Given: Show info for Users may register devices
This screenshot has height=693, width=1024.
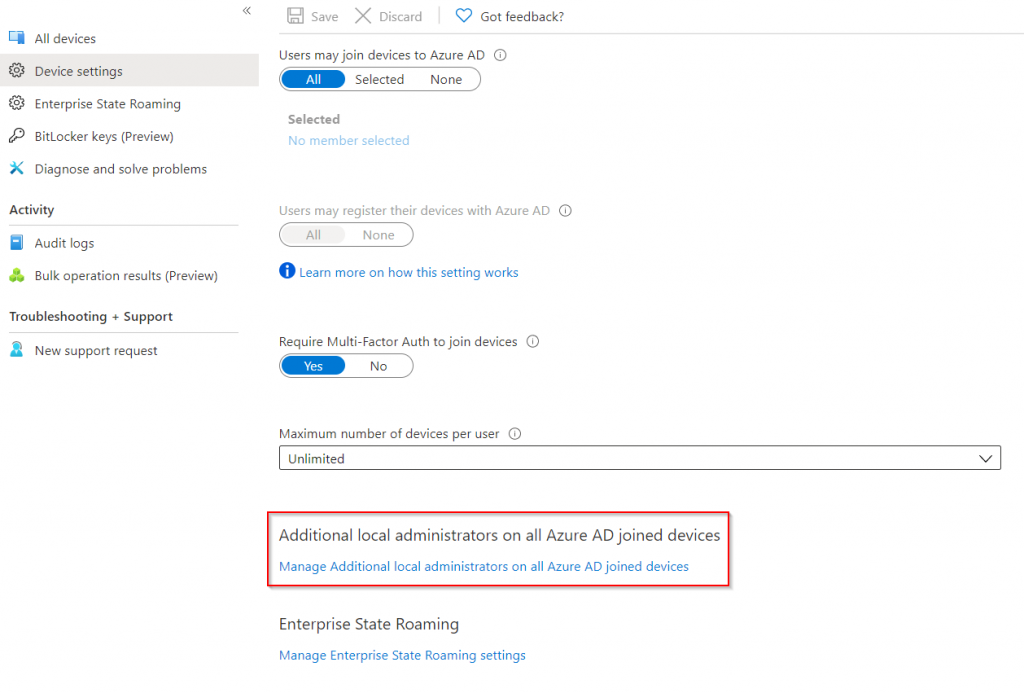Looking at the screenshot, I should coord(566,210).
